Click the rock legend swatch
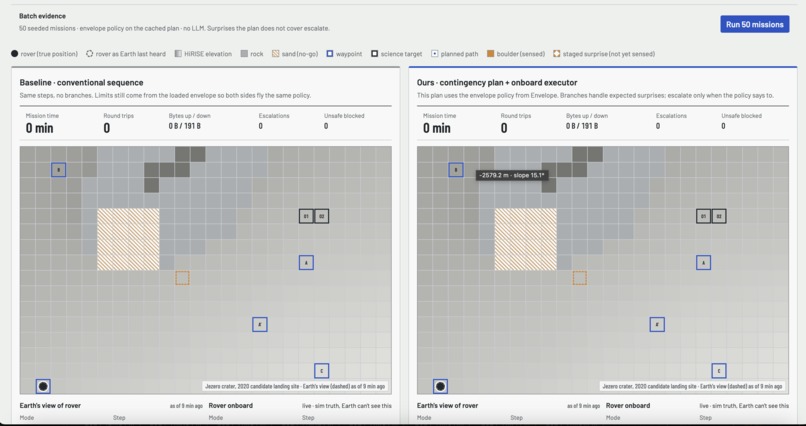Viewport: 806px width, 426px height. pyautogui.click(x=244, y=53)
